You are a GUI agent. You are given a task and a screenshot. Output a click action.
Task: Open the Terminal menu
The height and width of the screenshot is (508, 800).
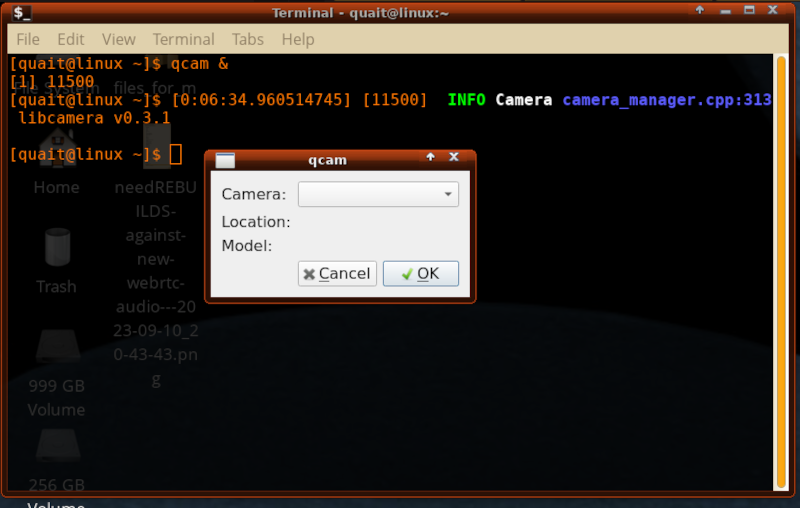pyautogui.click(x=183, y=40)
